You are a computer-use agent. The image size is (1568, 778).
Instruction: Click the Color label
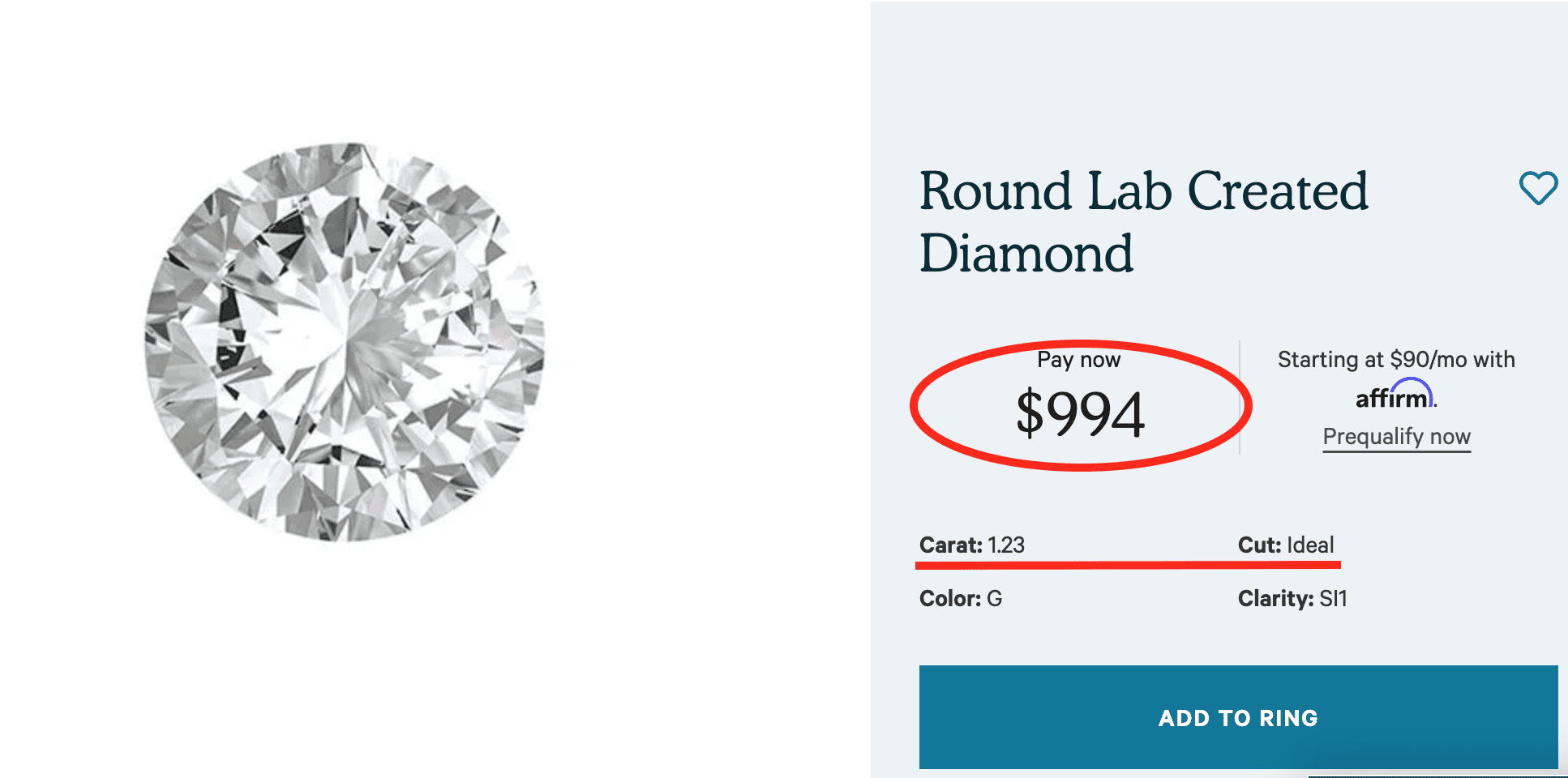click(x=949, y=599)
